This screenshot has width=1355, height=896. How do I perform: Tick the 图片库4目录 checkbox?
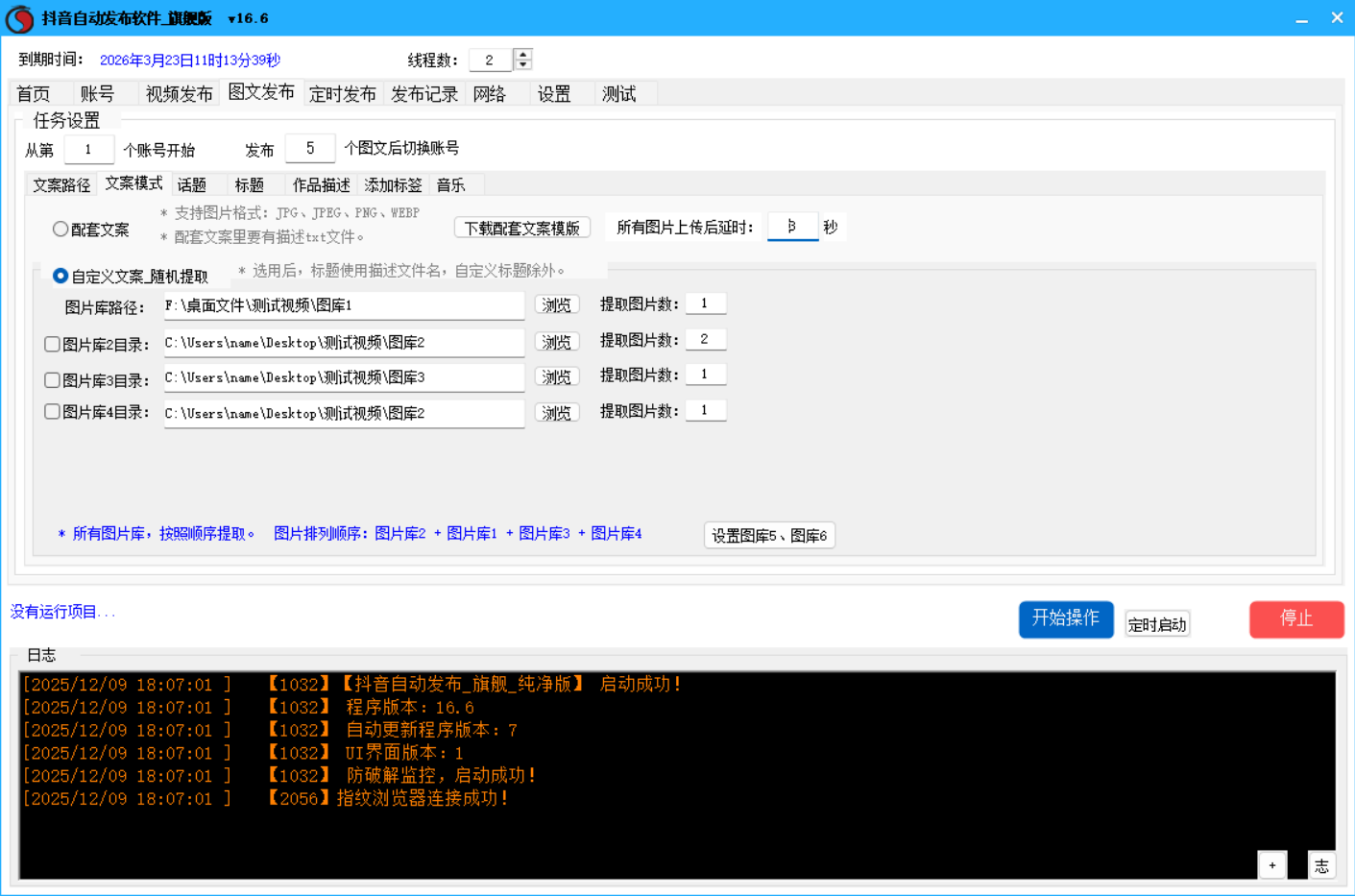(53, 412)
